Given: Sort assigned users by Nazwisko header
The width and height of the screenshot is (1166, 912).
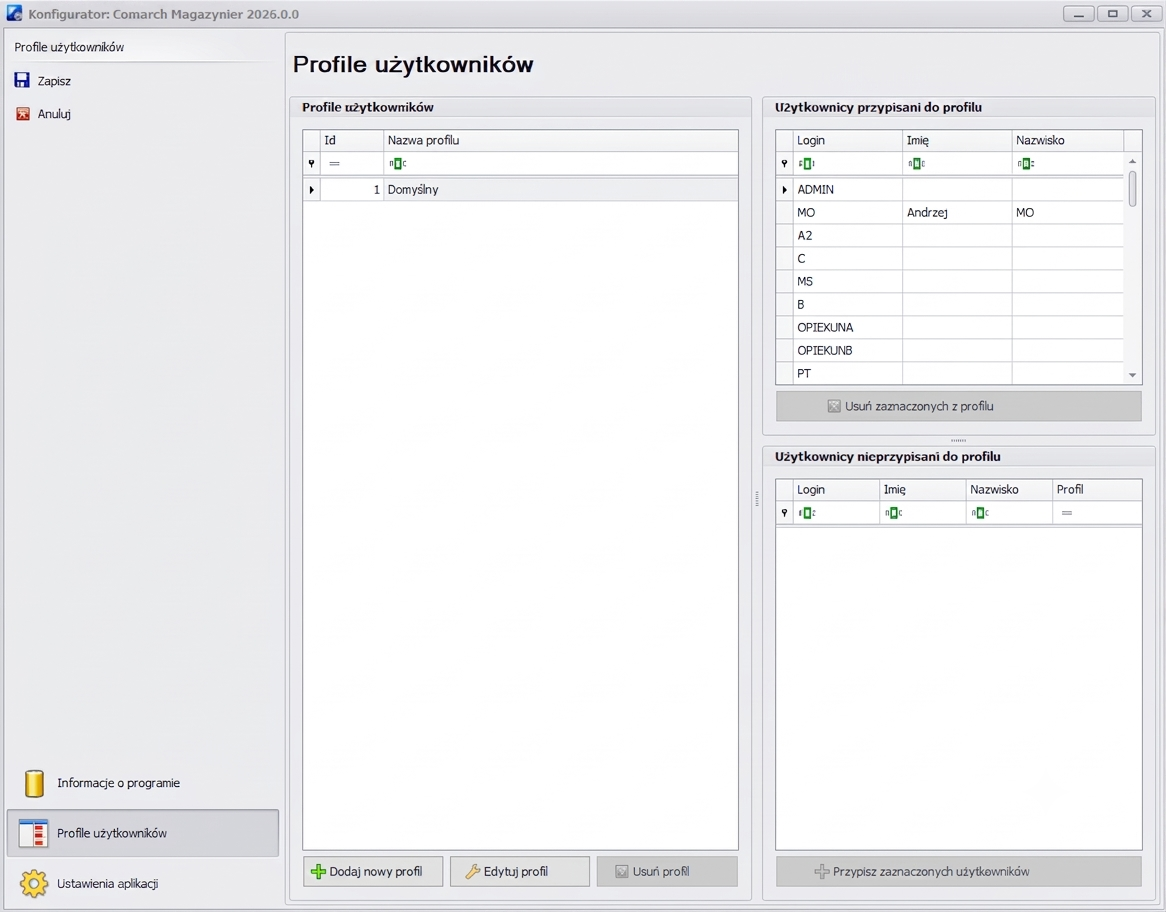Looking at the screenshot, I should 1067,141.
